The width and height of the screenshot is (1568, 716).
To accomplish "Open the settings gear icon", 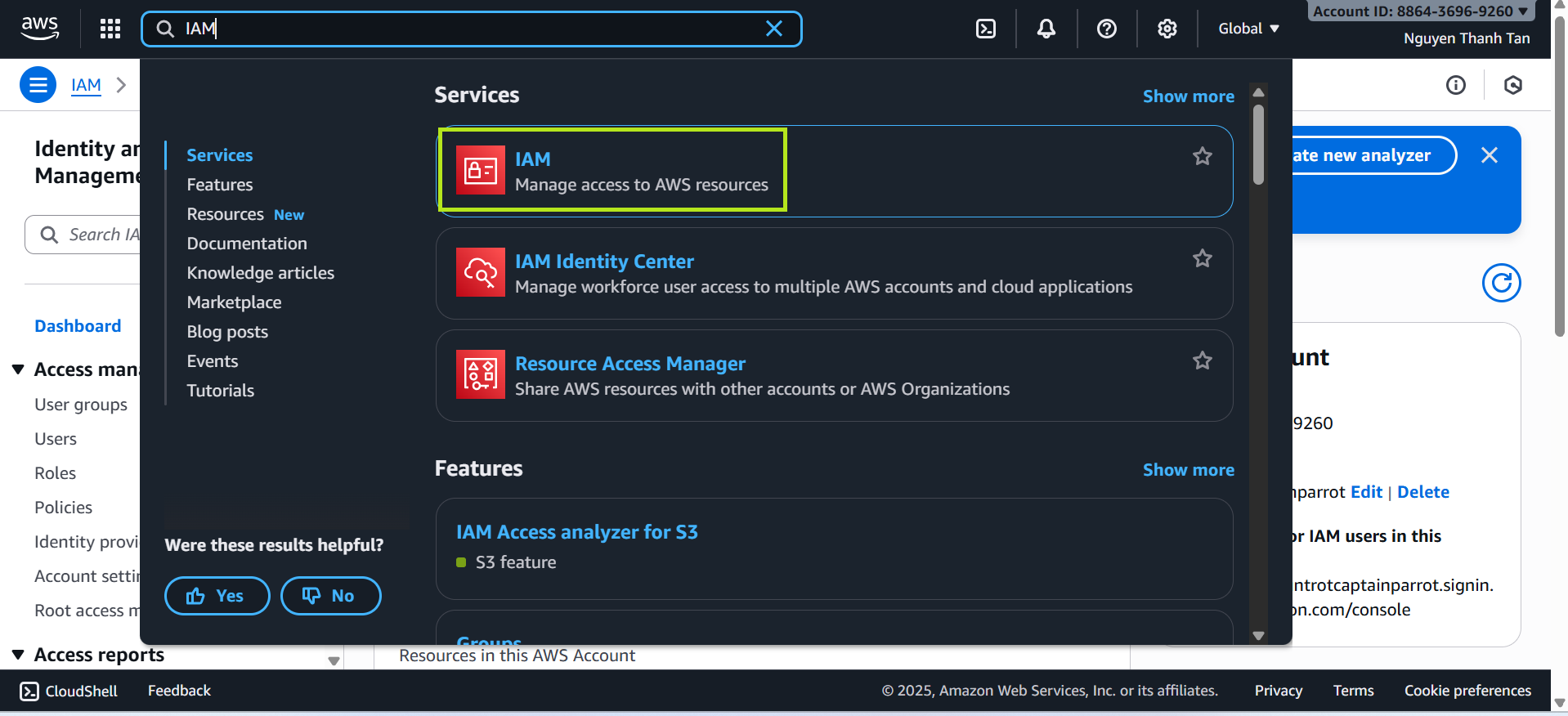I will click(x=1167, y=29).
